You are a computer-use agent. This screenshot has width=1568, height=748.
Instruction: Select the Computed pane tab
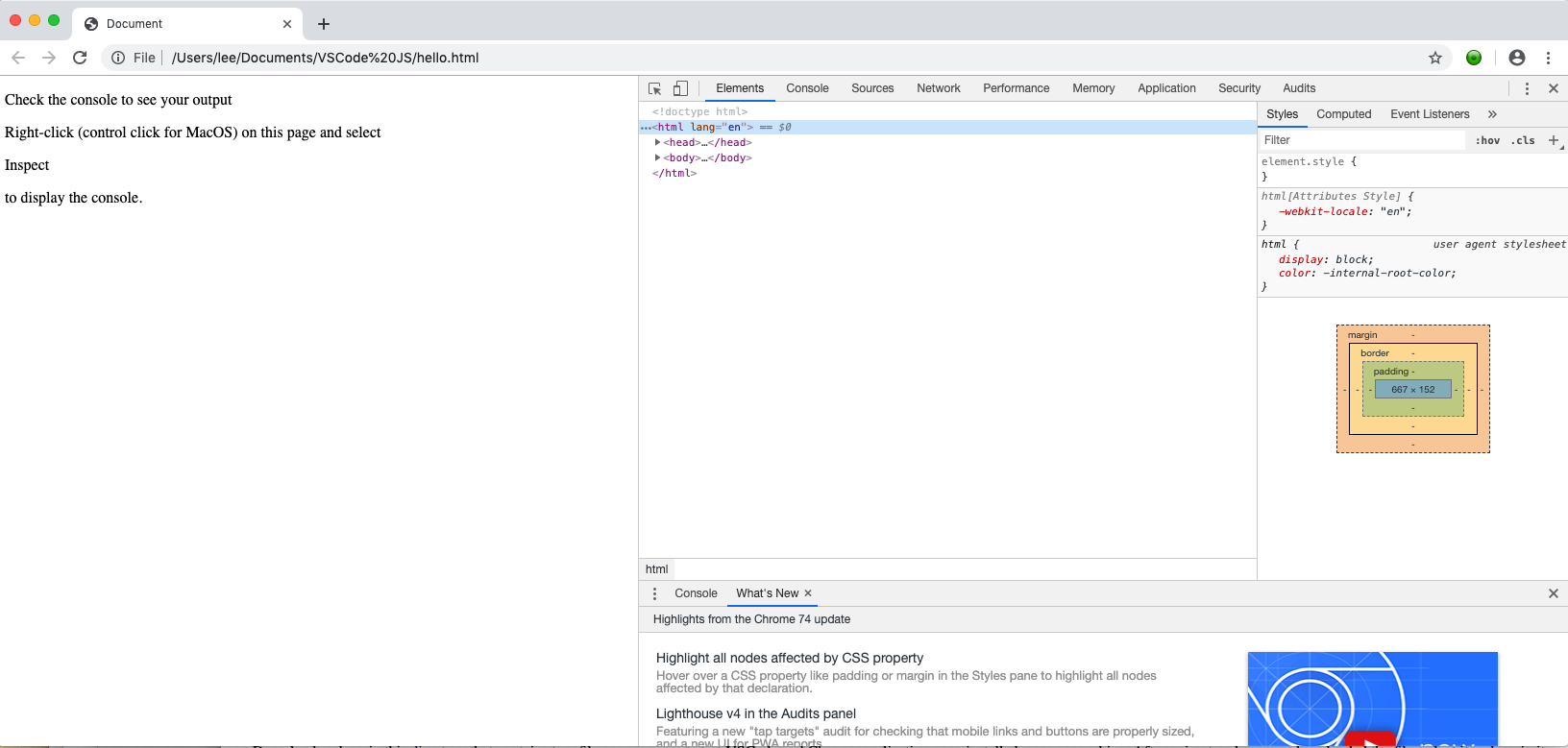pyautogui.click(x=1343, y=114)
